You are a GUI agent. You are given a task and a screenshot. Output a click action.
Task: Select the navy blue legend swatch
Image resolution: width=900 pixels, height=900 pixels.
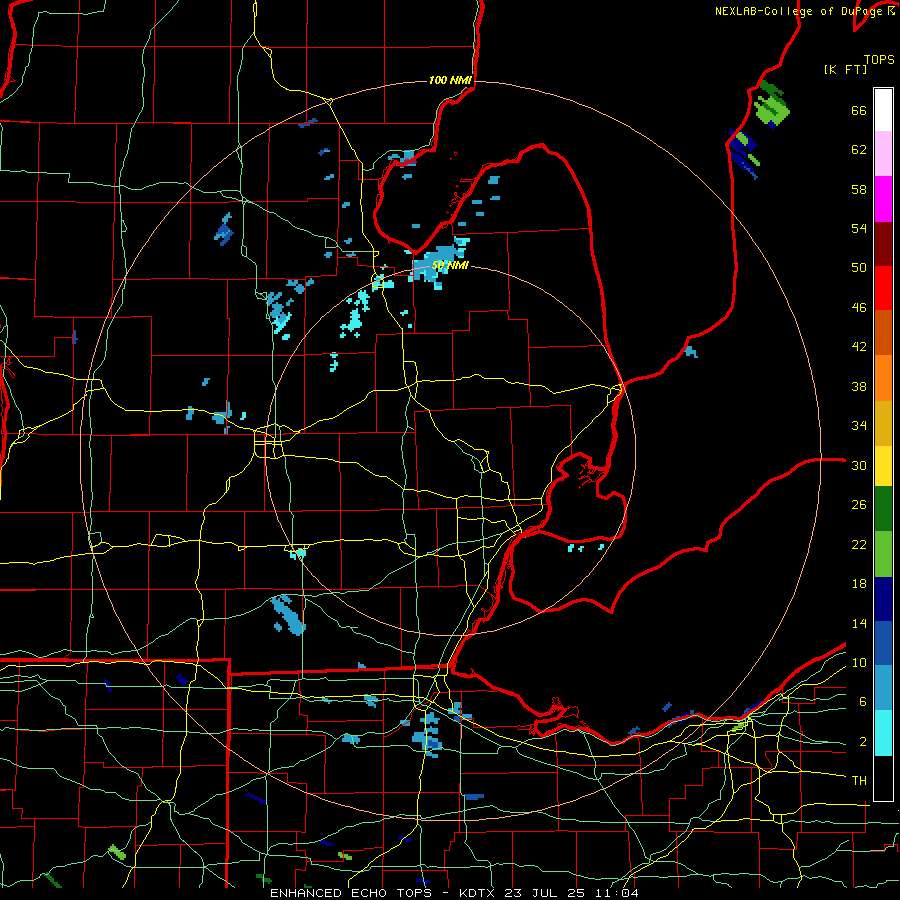click(883, 599)
